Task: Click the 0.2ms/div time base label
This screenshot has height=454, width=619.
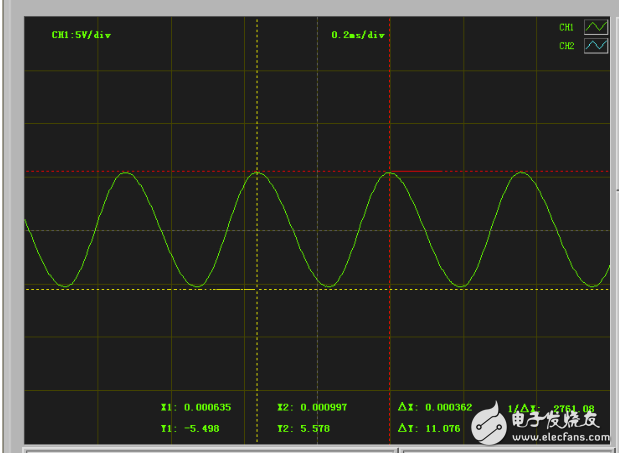Action: [x=358, y=34]
